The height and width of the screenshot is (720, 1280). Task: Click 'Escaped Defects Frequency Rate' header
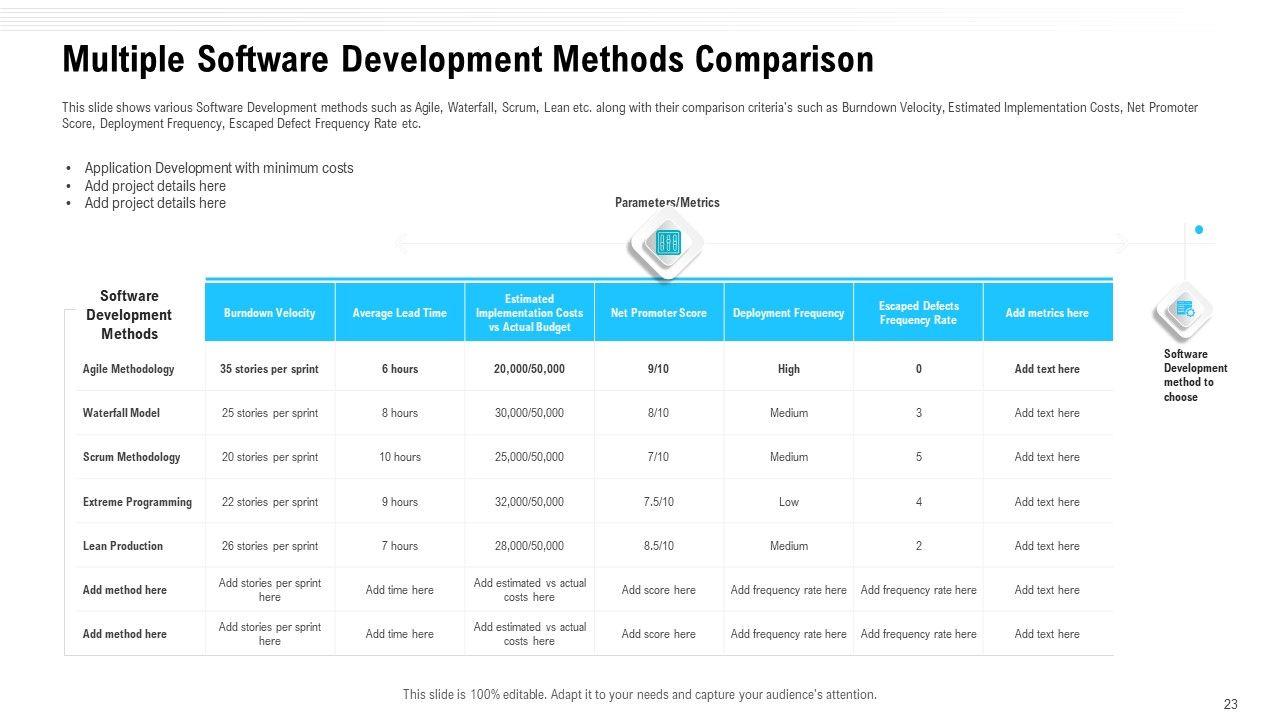click(x=919, y=313)
